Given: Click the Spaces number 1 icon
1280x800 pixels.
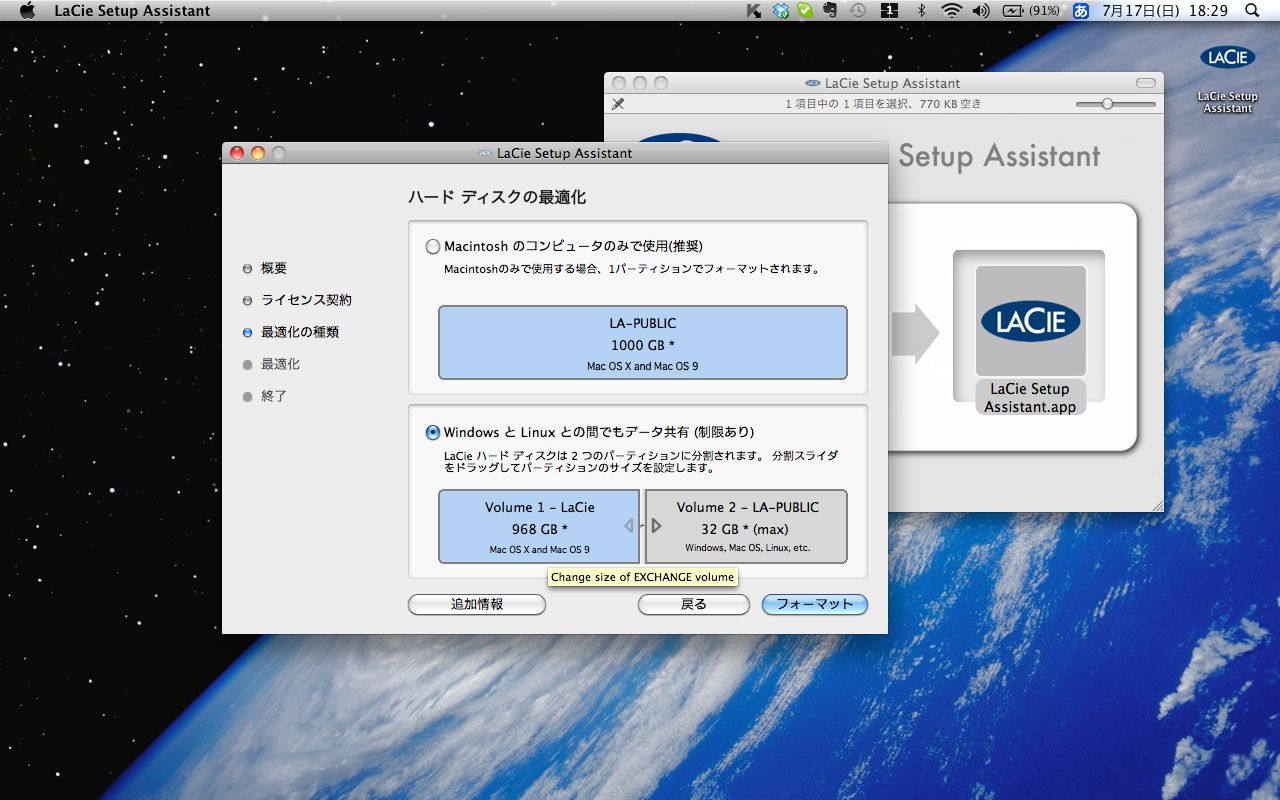Looking at the screenshot, I should click(888, 11).
